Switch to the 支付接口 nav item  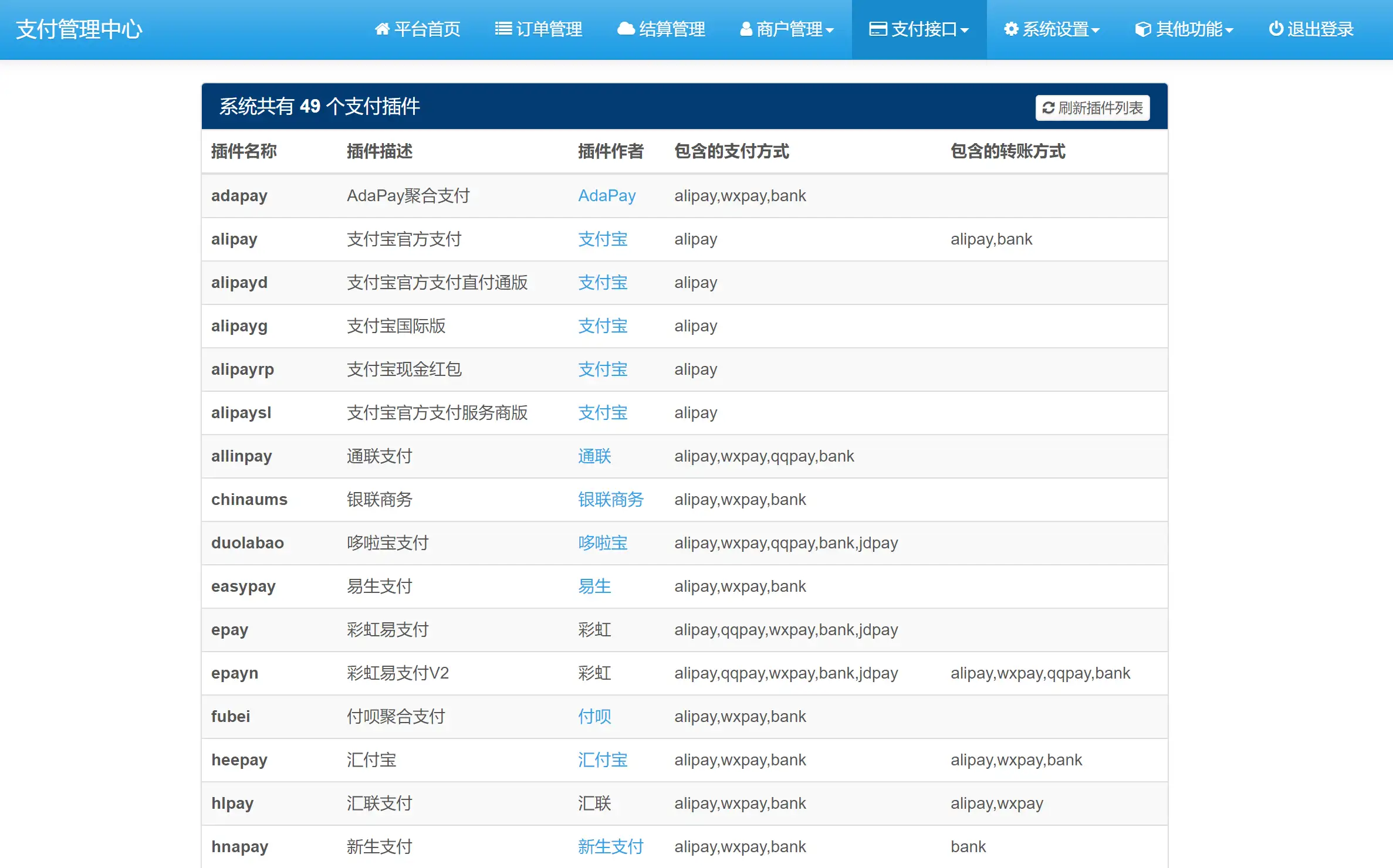click(x=918, y=29)
